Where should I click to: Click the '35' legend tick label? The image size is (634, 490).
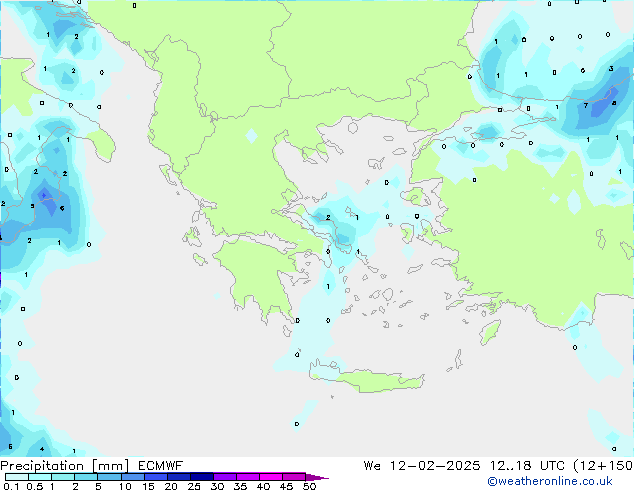click(x=240, y=486)
